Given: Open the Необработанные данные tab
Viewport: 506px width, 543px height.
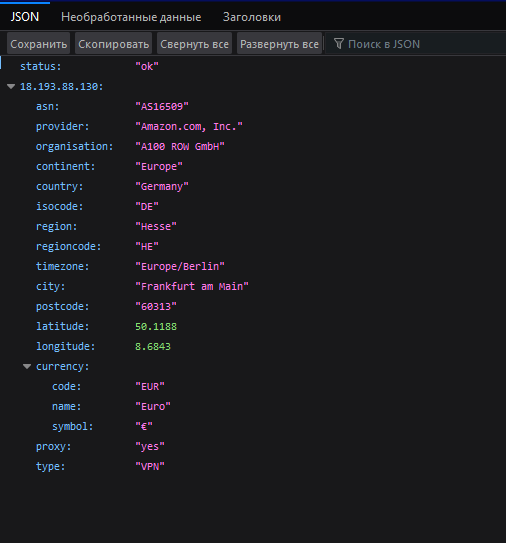Looking at the screenshot, I should coord(131,17).
